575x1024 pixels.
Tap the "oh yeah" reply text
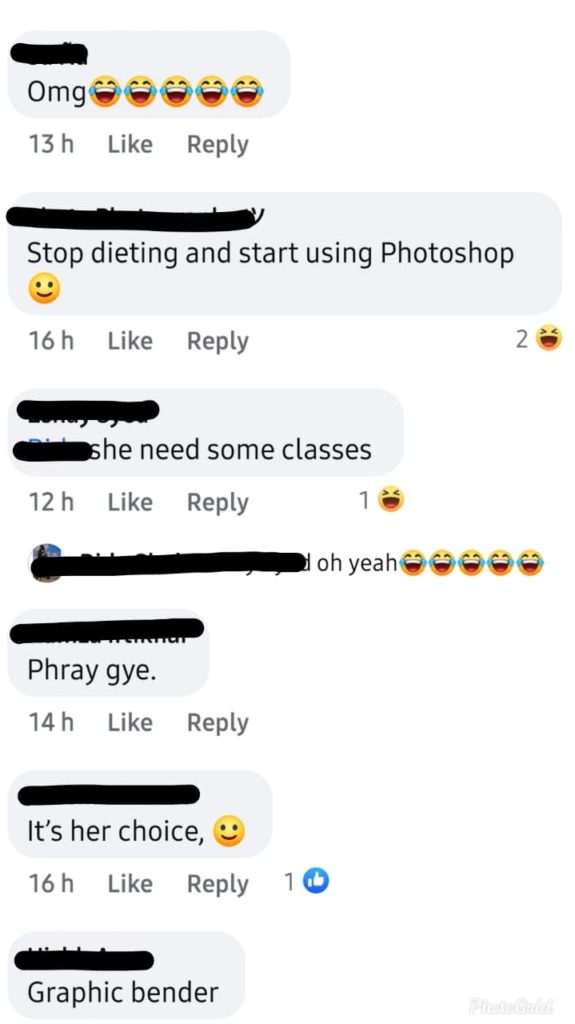pyautogui.click(x=357, y=562)
